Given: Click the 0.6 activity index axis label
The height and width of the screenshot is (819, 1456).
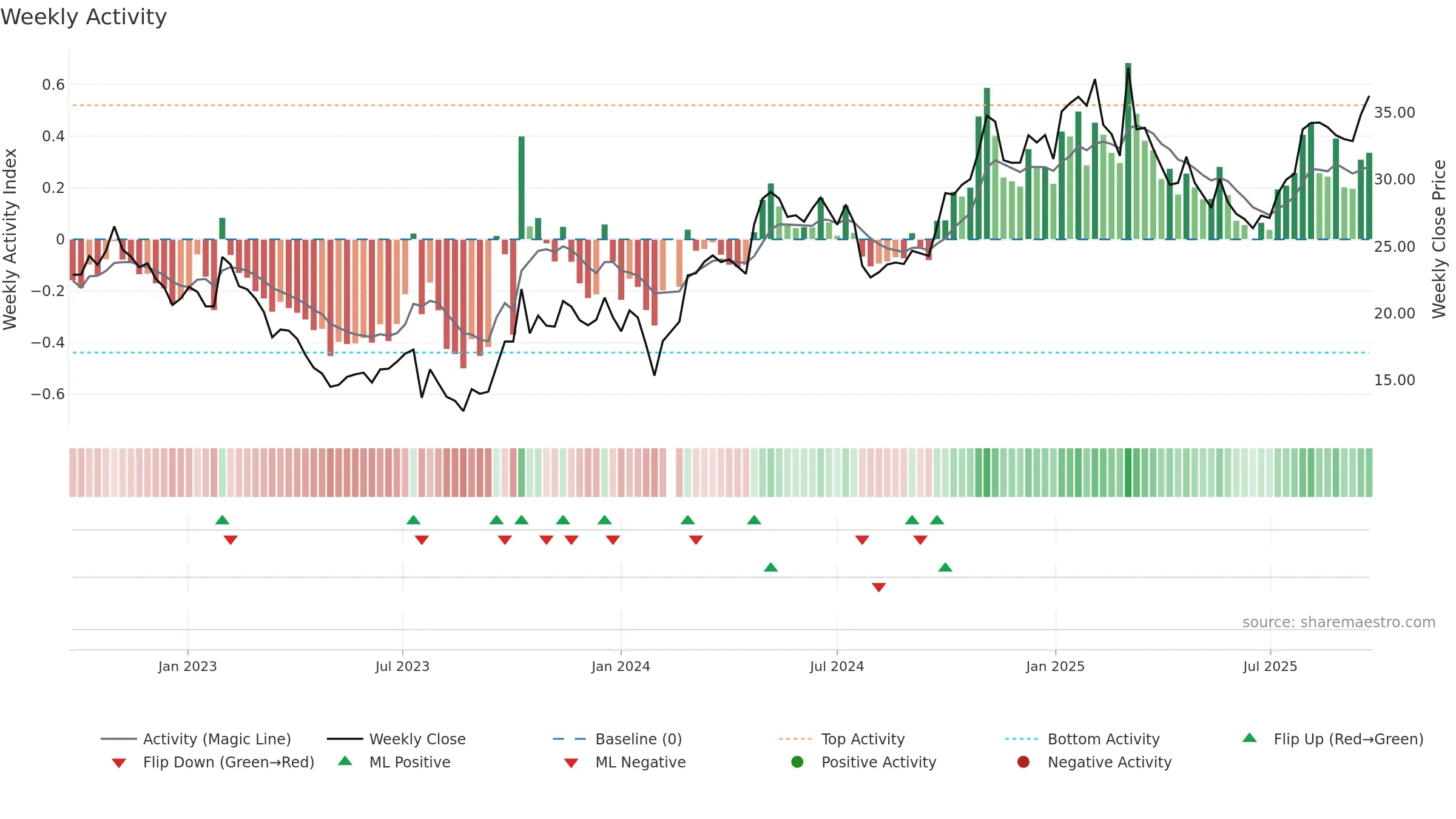Looking at the screenshot, I should click(x=53, y=85).
